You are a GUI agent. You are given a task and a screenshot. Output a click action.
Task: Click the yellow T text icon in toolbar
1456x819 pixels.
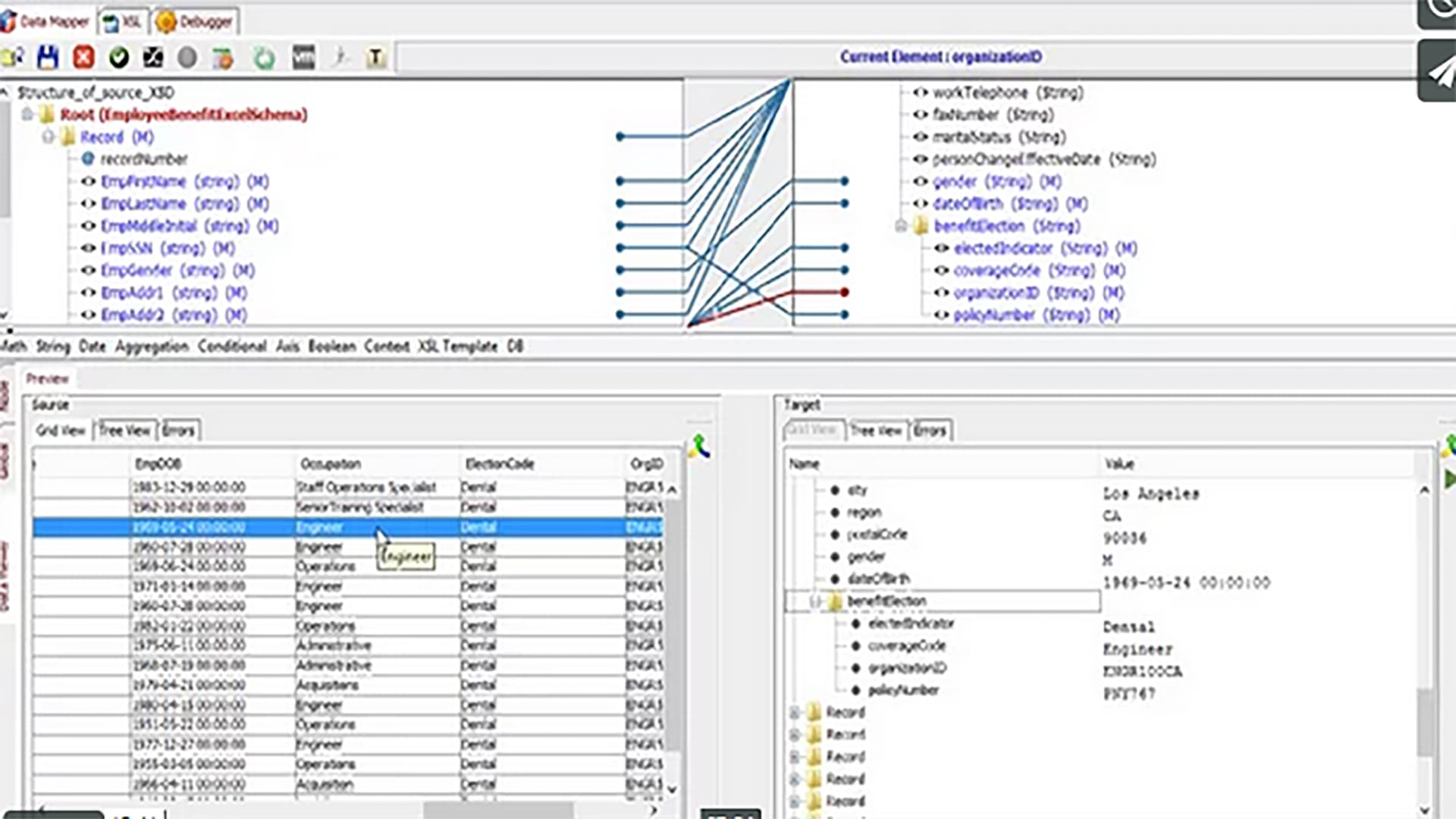(375, 58)
